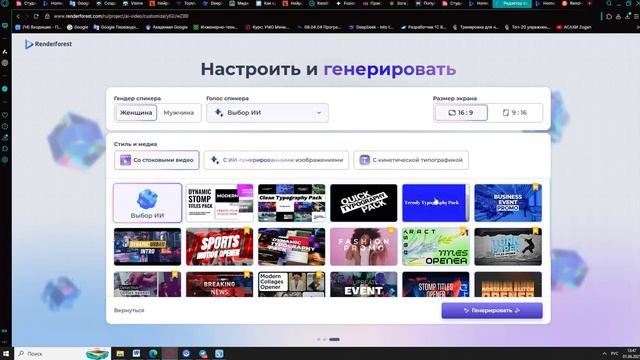Go back with browser back arrow
Viewport: 640px width, 360px height.
pyautogui.click(x=18, y=16)
